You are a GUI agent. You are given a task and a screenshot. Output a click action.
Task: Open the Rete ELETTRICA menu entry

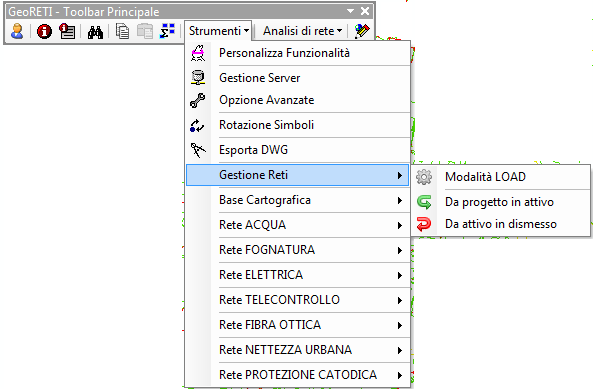point(298,275)
